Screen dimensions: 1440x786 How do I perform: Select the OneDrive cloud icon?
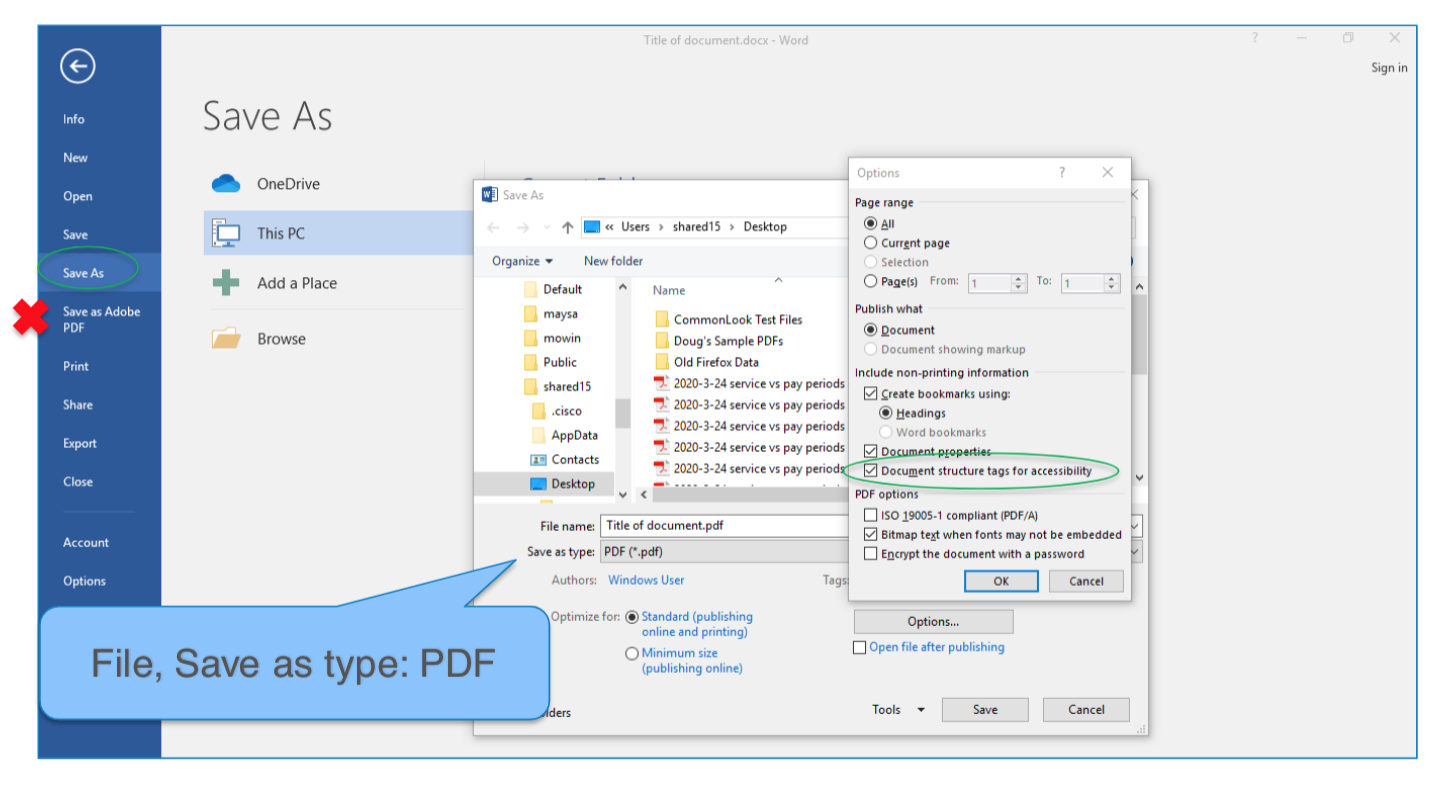pyautogui.click(x=227, y=184)
